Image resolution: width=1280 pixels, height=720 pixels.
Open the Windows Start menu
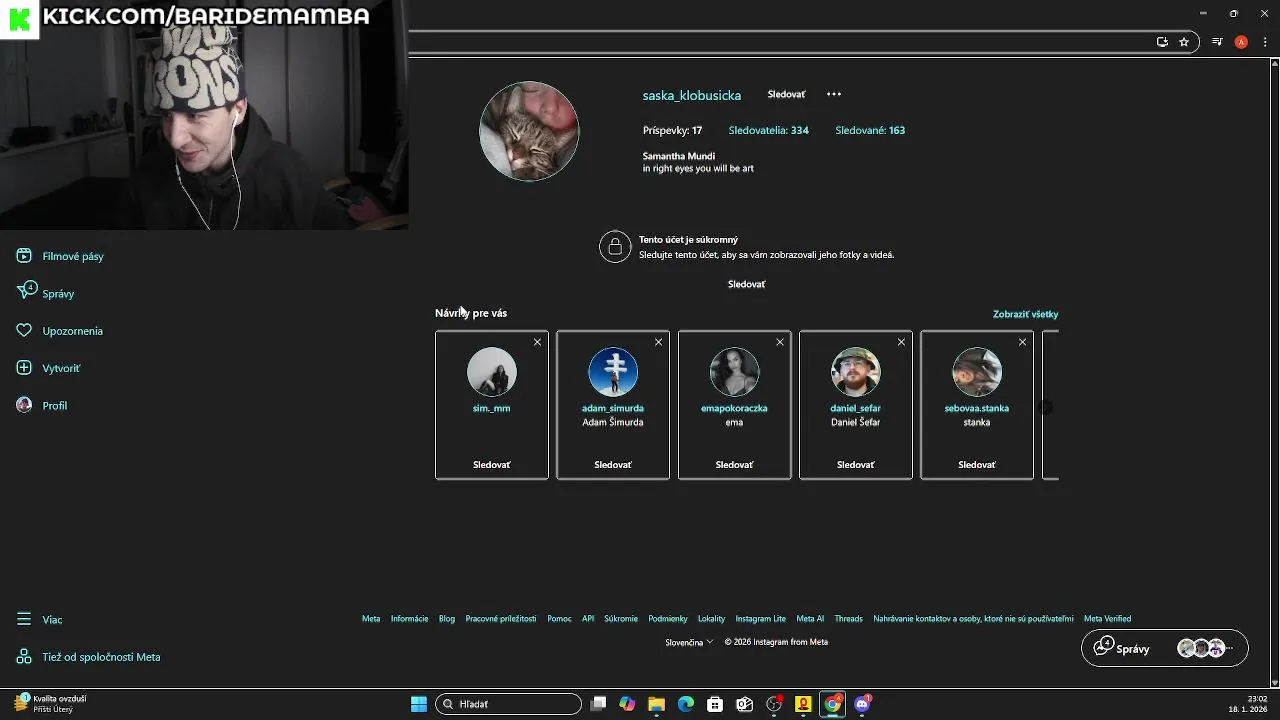coord(419,704)
